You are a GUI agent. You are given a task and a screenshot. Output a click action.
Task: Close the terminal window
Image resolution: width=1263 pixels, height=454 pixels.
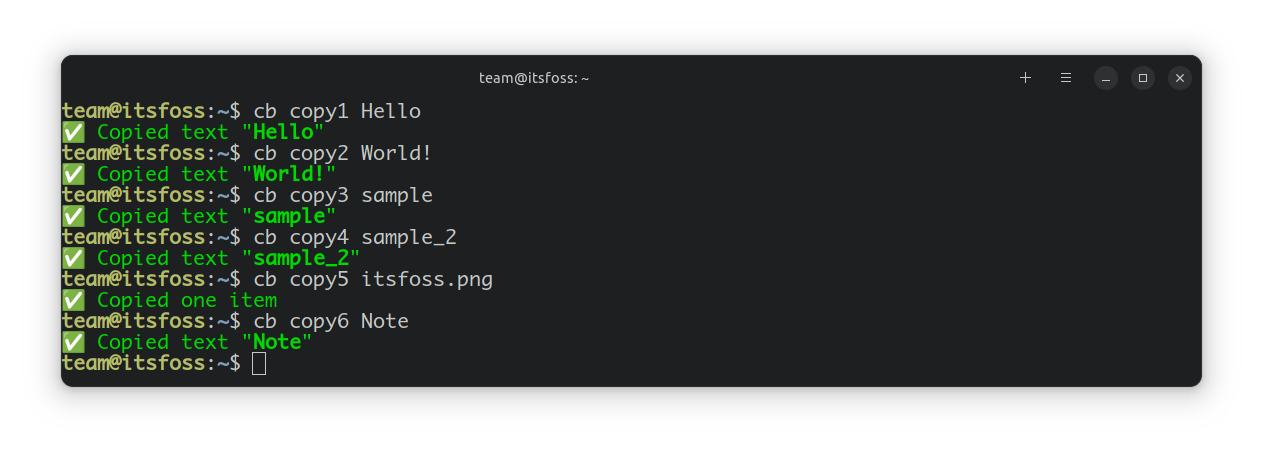(x=1180, y=78)
